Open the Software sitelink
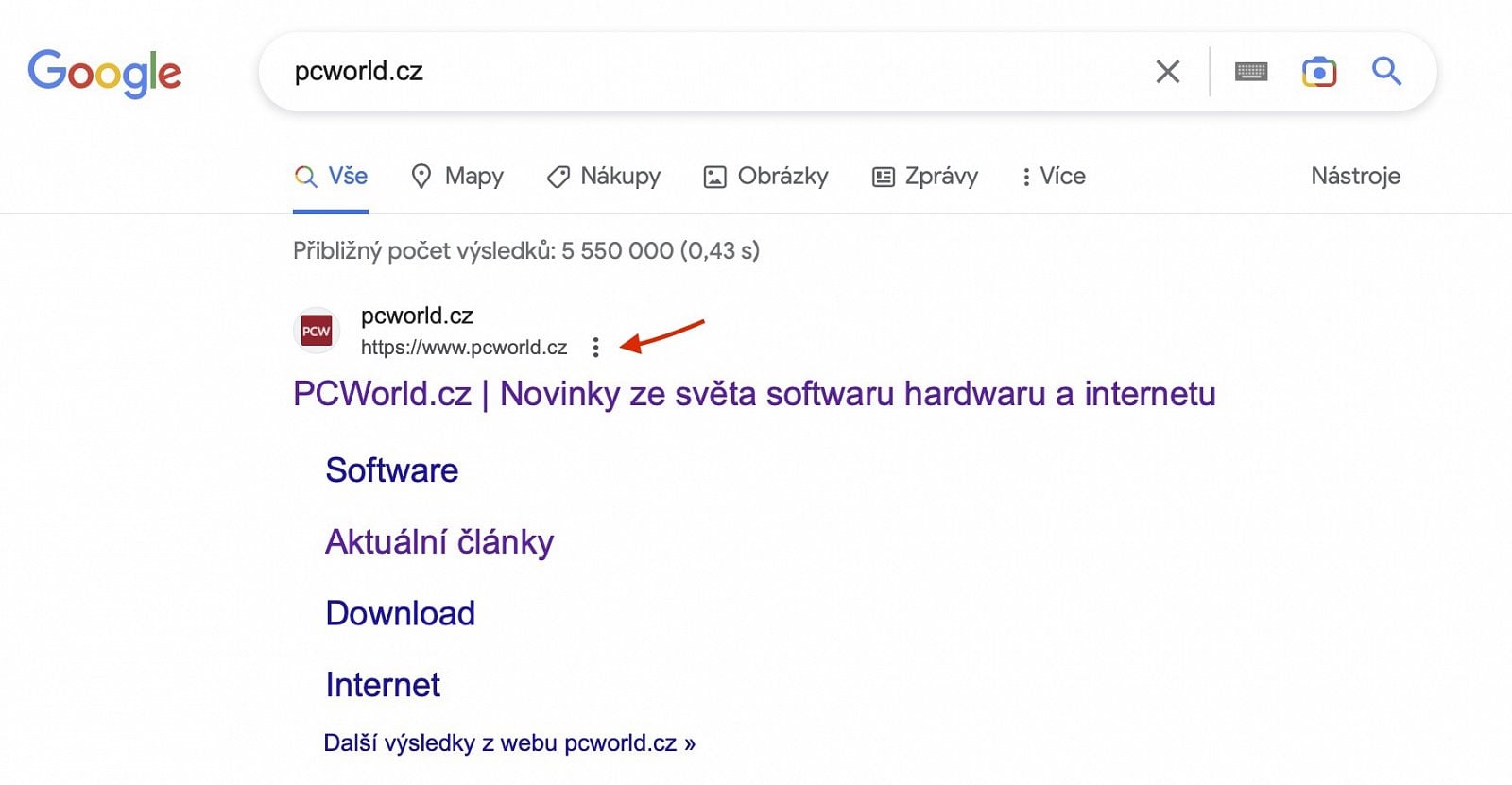1512x785 pixels. (391, 470)
